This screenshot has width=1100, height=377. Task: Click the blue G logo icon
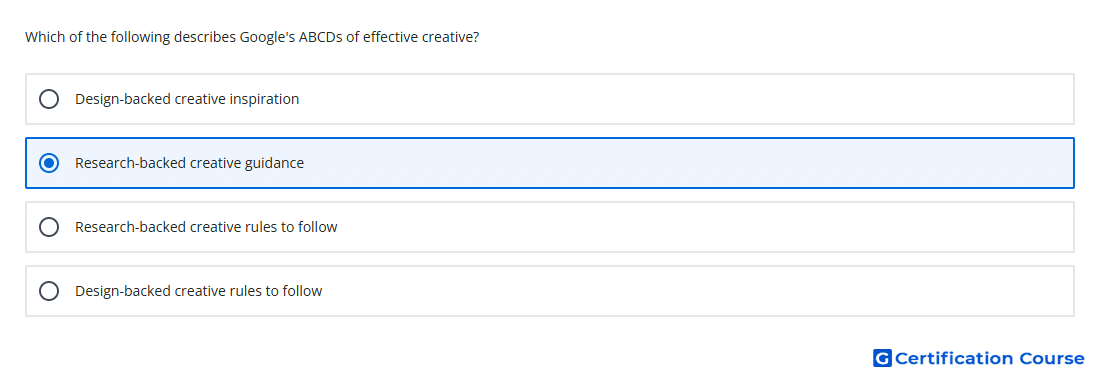click(x=882, y=358)
